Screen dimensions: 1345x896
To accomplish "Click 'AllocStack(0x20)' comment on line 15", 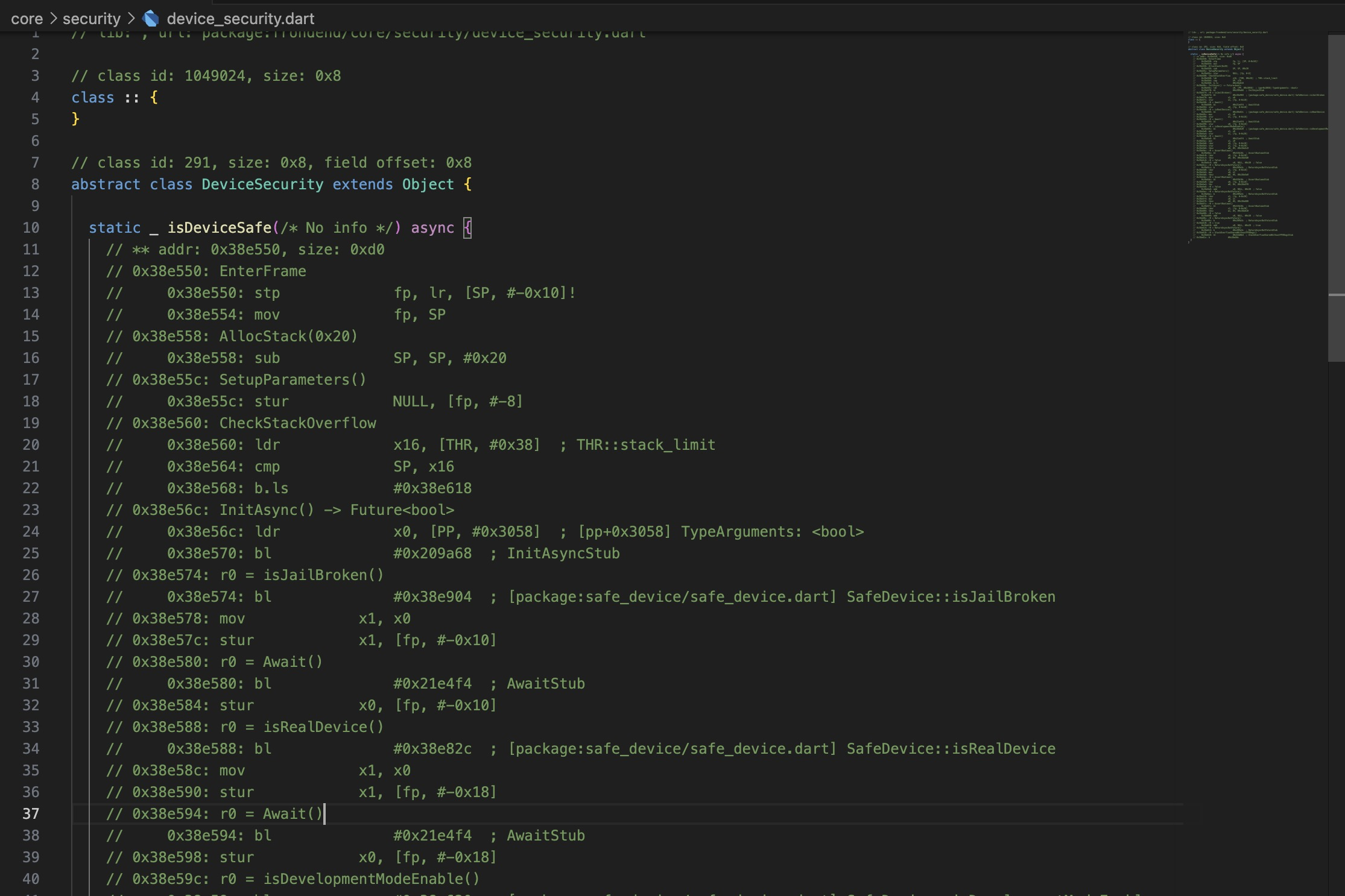I will [x=288, y=336].
